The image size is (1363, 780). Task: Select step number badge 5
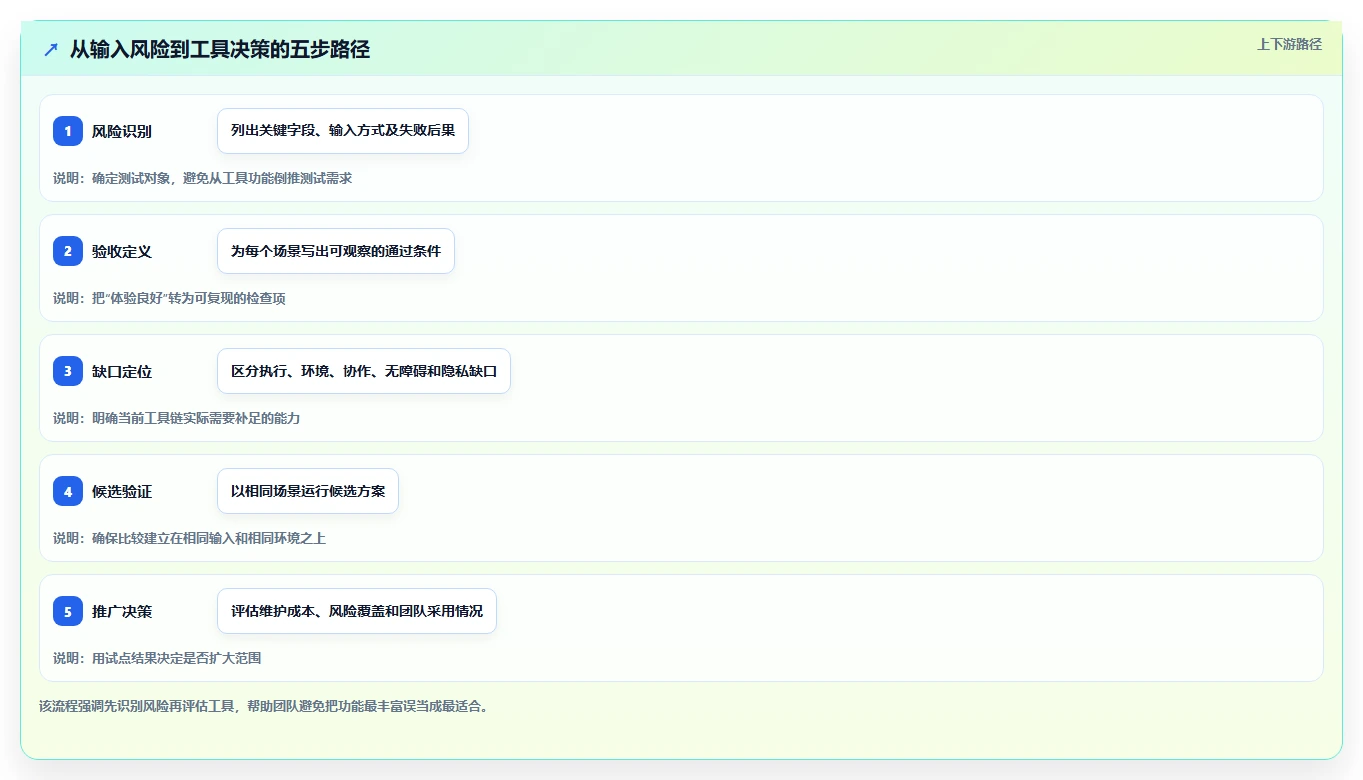(68, 611)
